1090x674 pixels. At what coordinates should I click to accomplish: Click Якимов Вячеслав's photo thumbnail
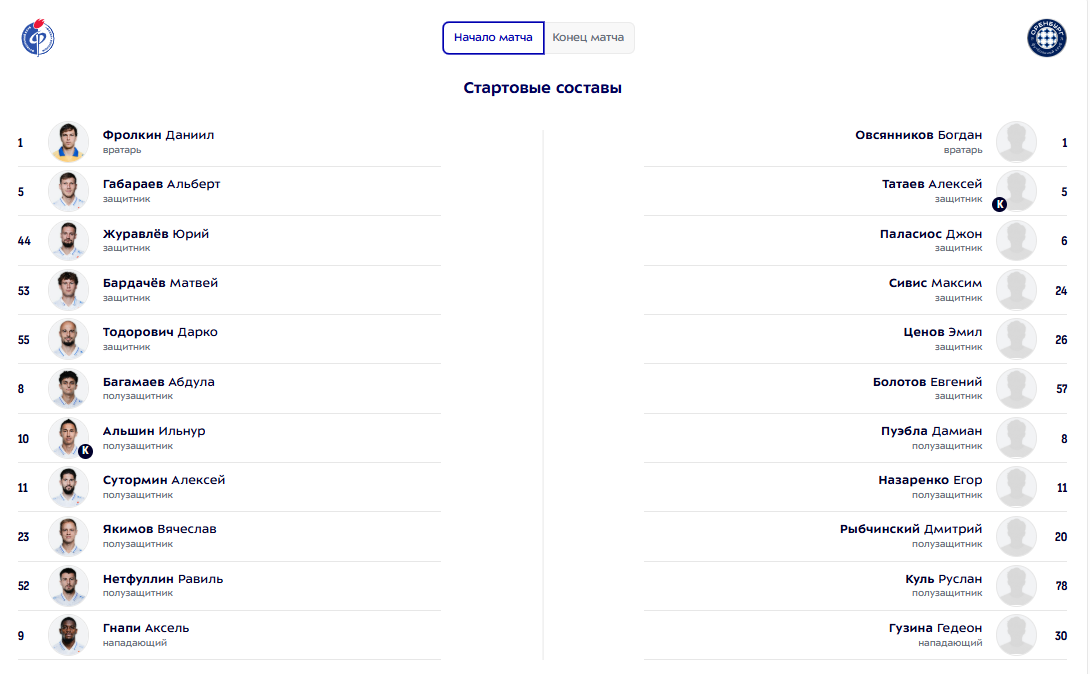68,536
